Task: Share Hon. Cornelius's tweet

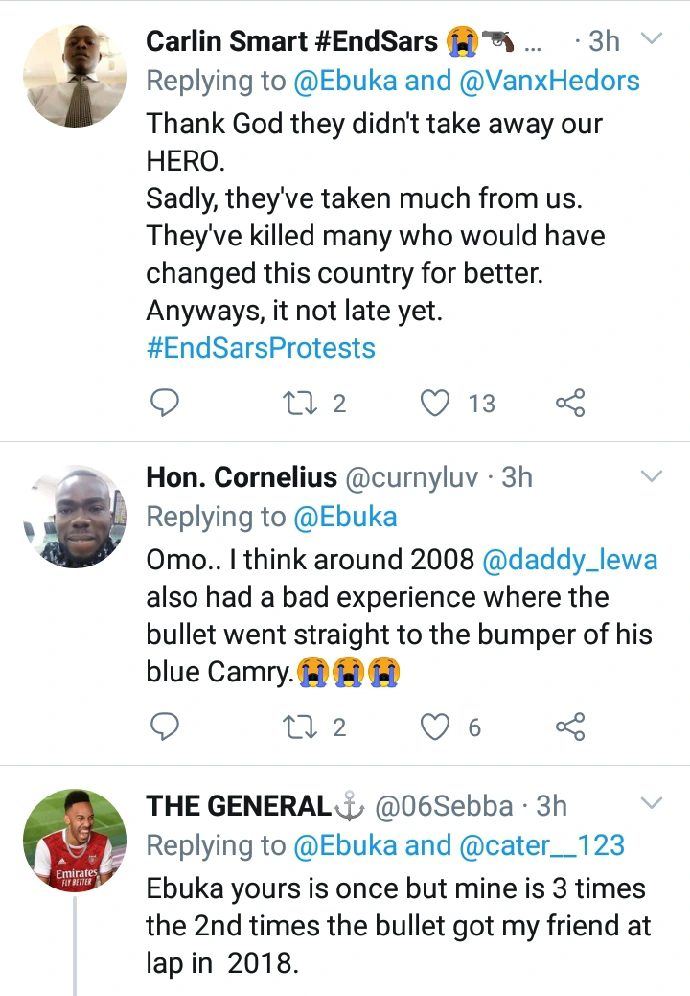Action: click(570, 727)
